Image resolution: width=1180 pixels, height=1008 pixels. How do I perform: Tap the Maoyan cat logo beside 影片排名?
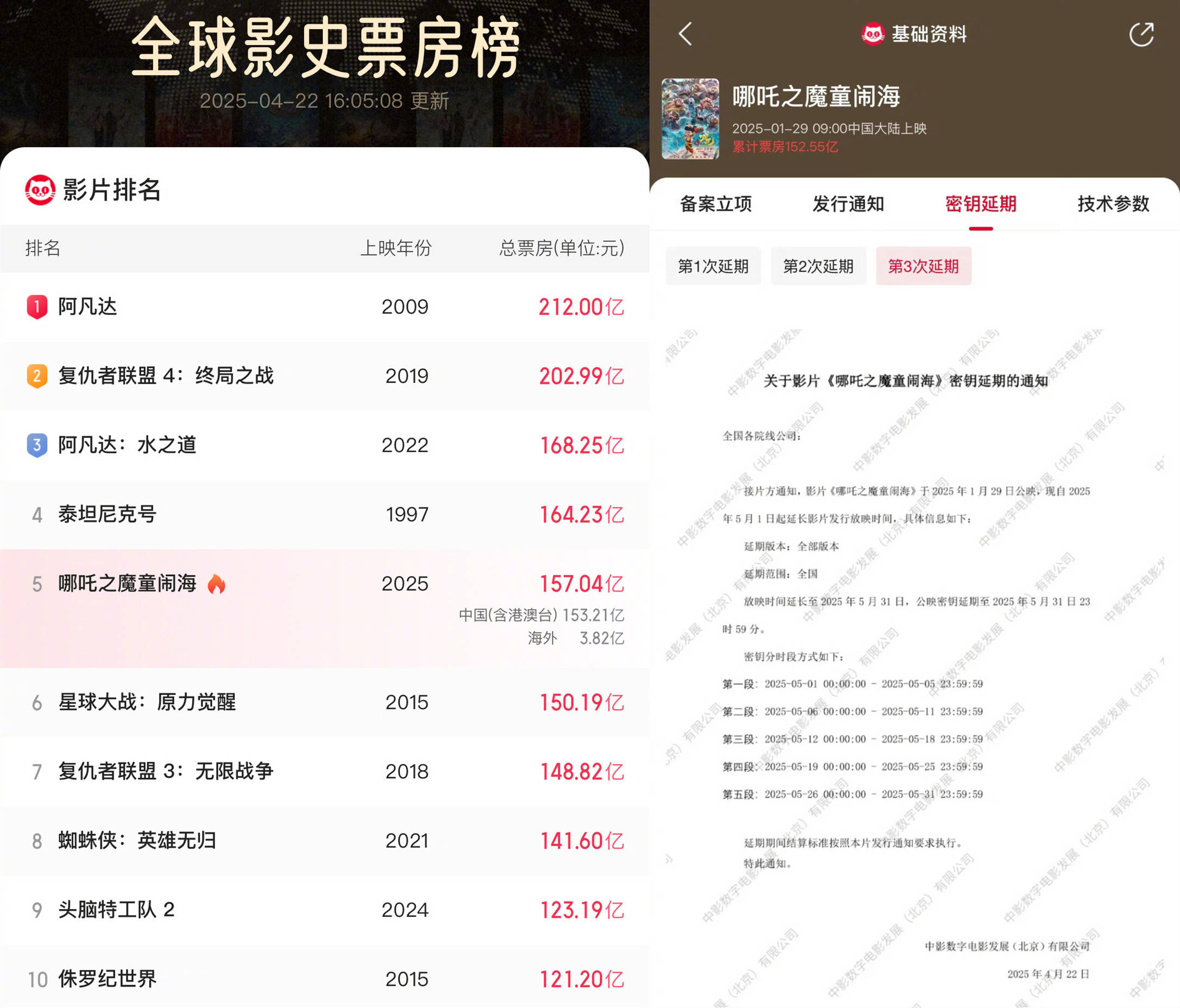pos(40,190)
